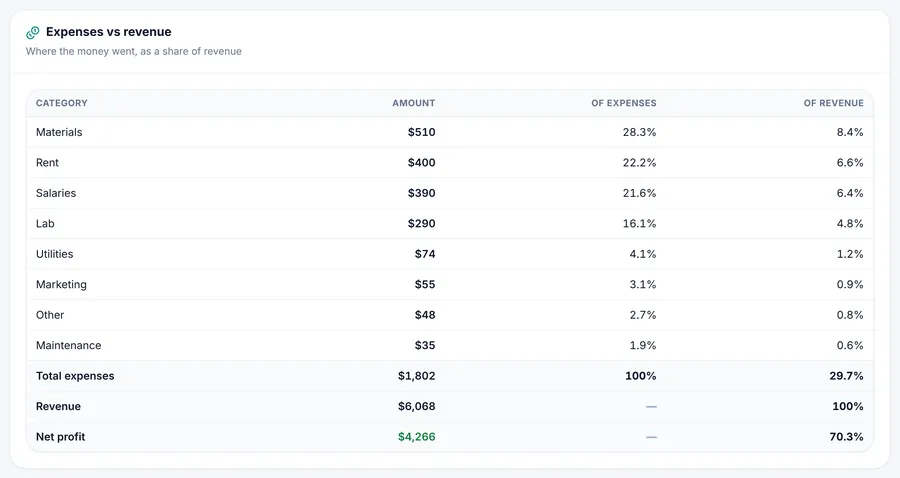Click Materials share of expenses 28.3%
This screenshot has width=900, height=478.
pos(639,132)
